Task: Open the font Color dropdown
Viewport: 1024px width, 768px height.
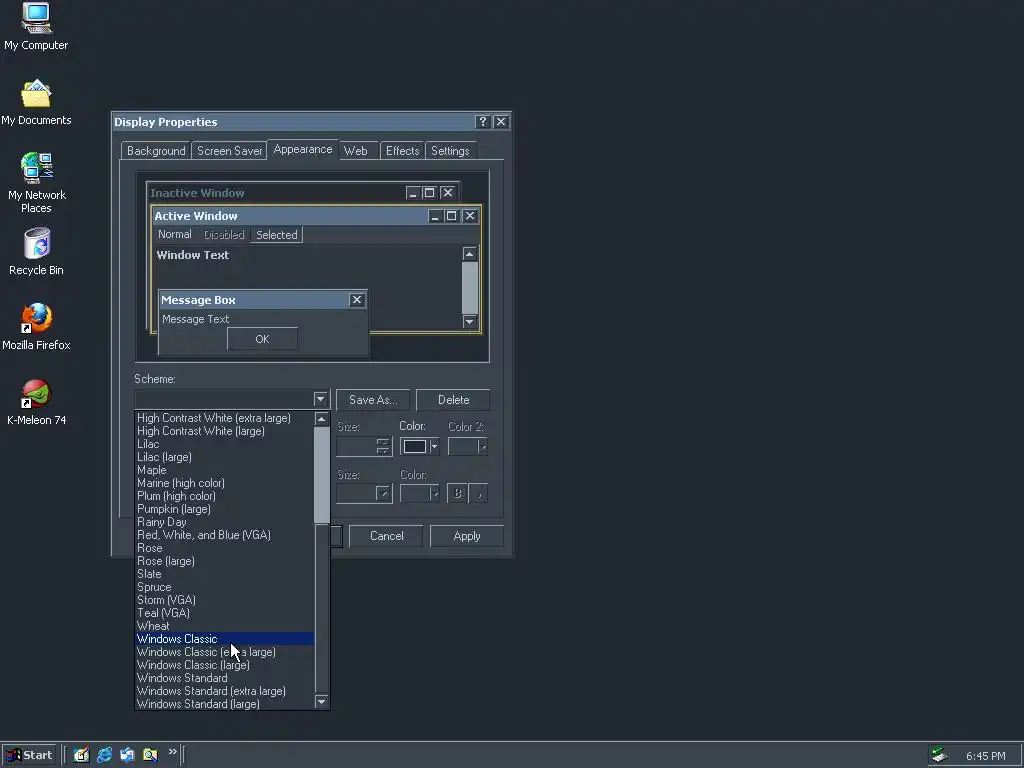Action: click(x=419, y=493)
